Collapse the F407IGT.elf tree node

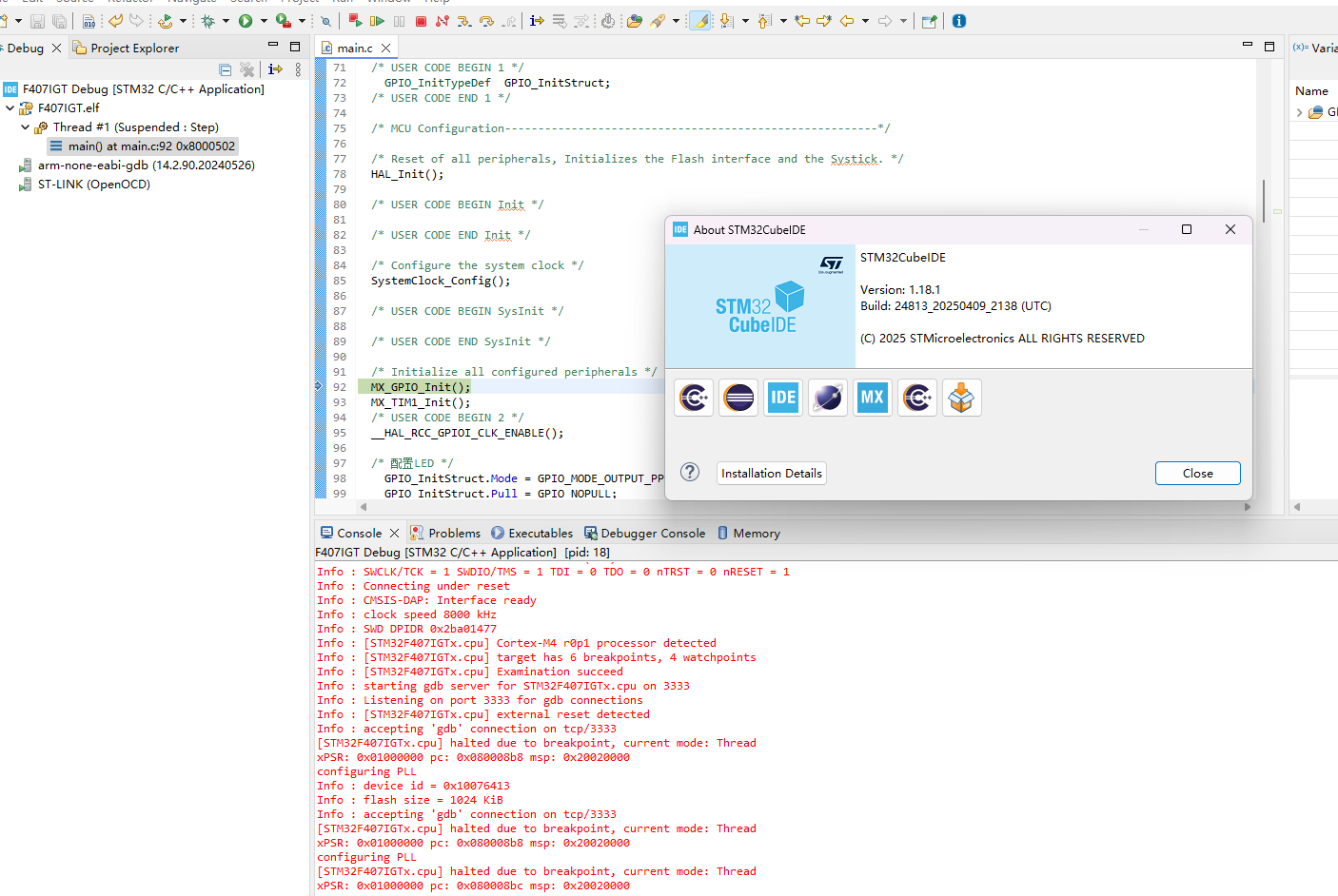click(10, 107)
